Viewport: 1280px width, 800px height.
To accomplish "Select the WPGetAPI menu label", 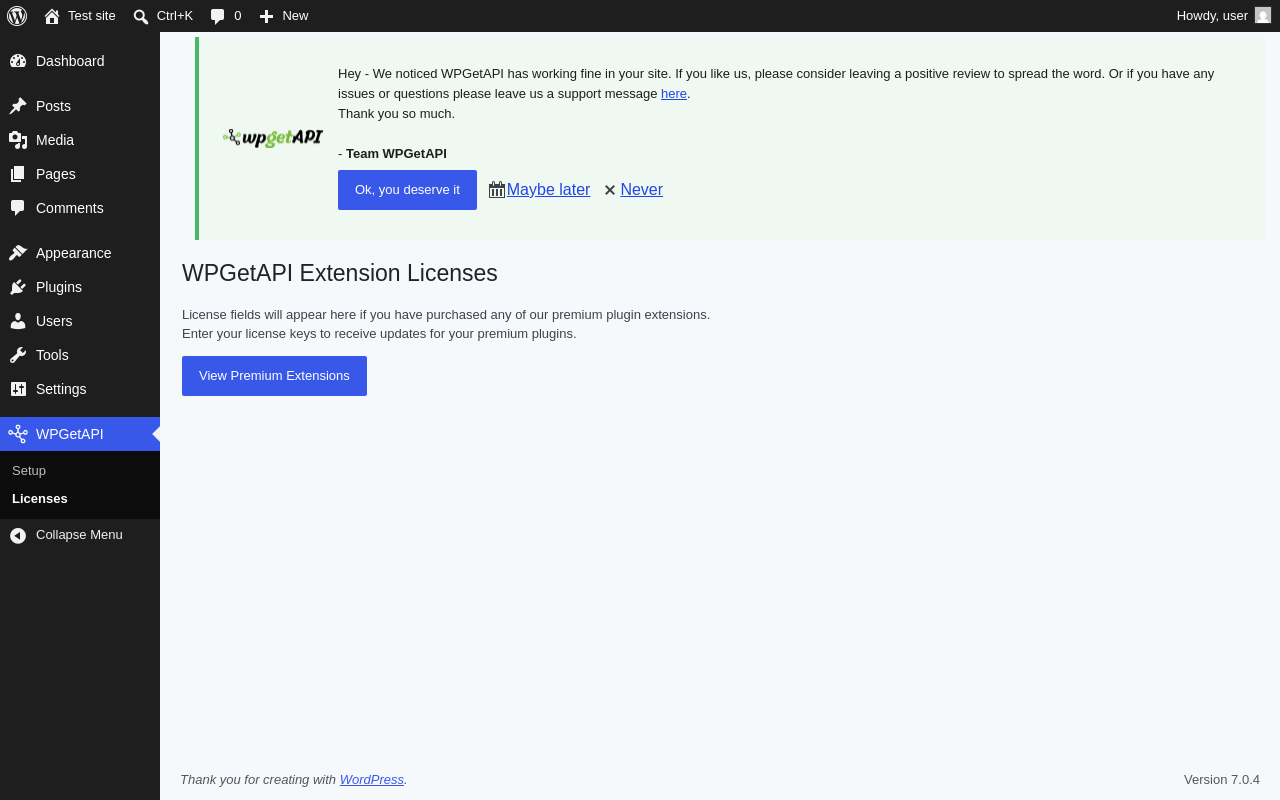I will [70, 434].
